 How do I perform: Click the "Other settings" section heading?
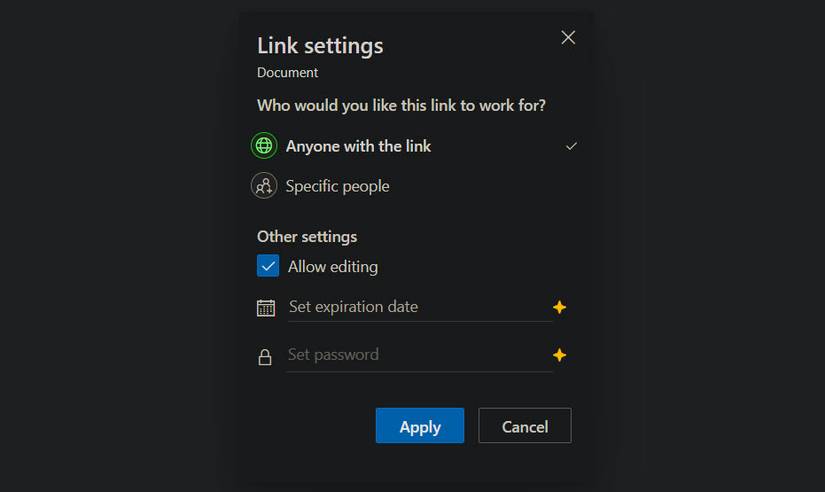(307, 237)
